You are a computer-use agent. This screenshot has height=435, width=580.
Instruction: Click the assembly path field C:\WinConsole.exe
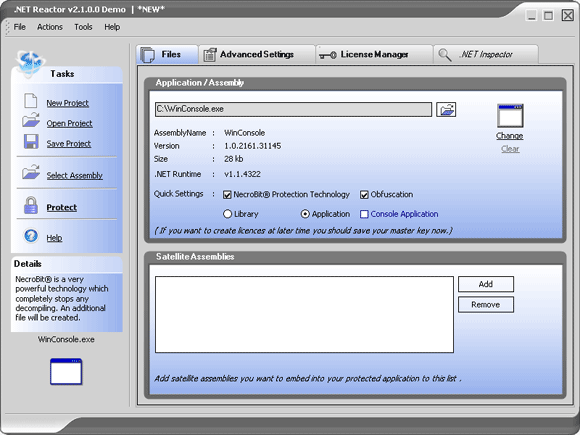(293, 109)
